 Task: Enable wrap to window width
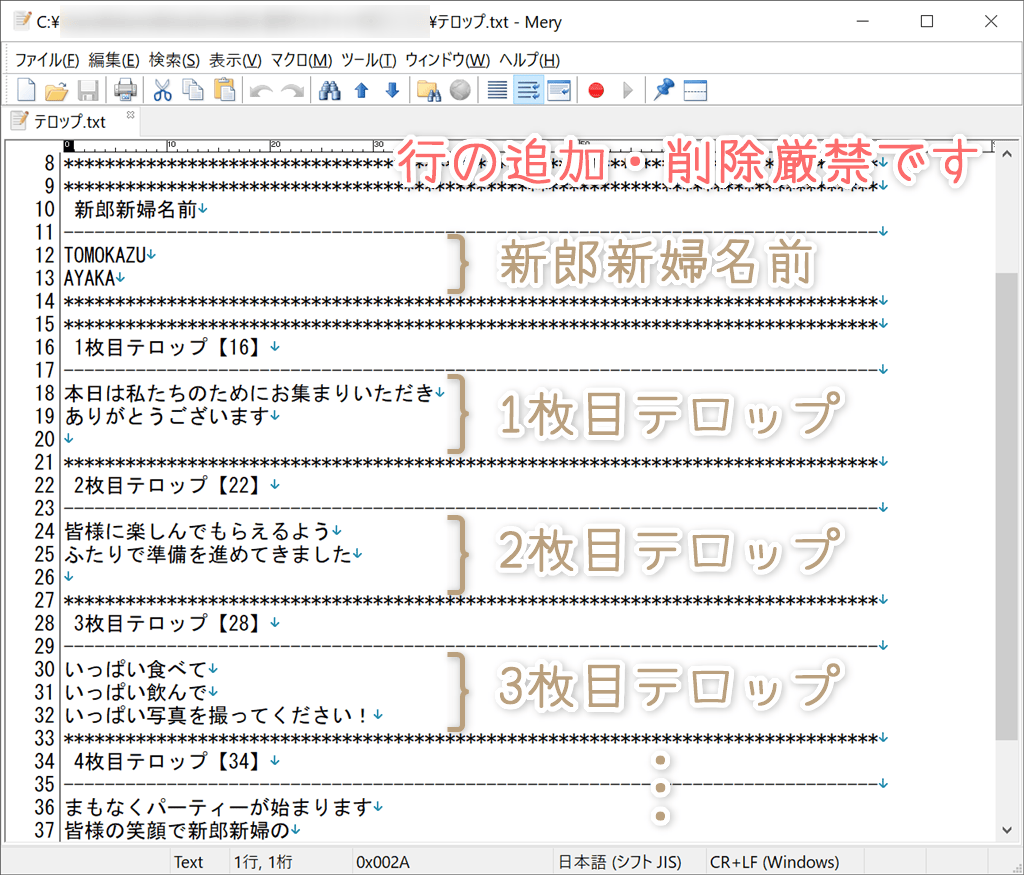559,89
